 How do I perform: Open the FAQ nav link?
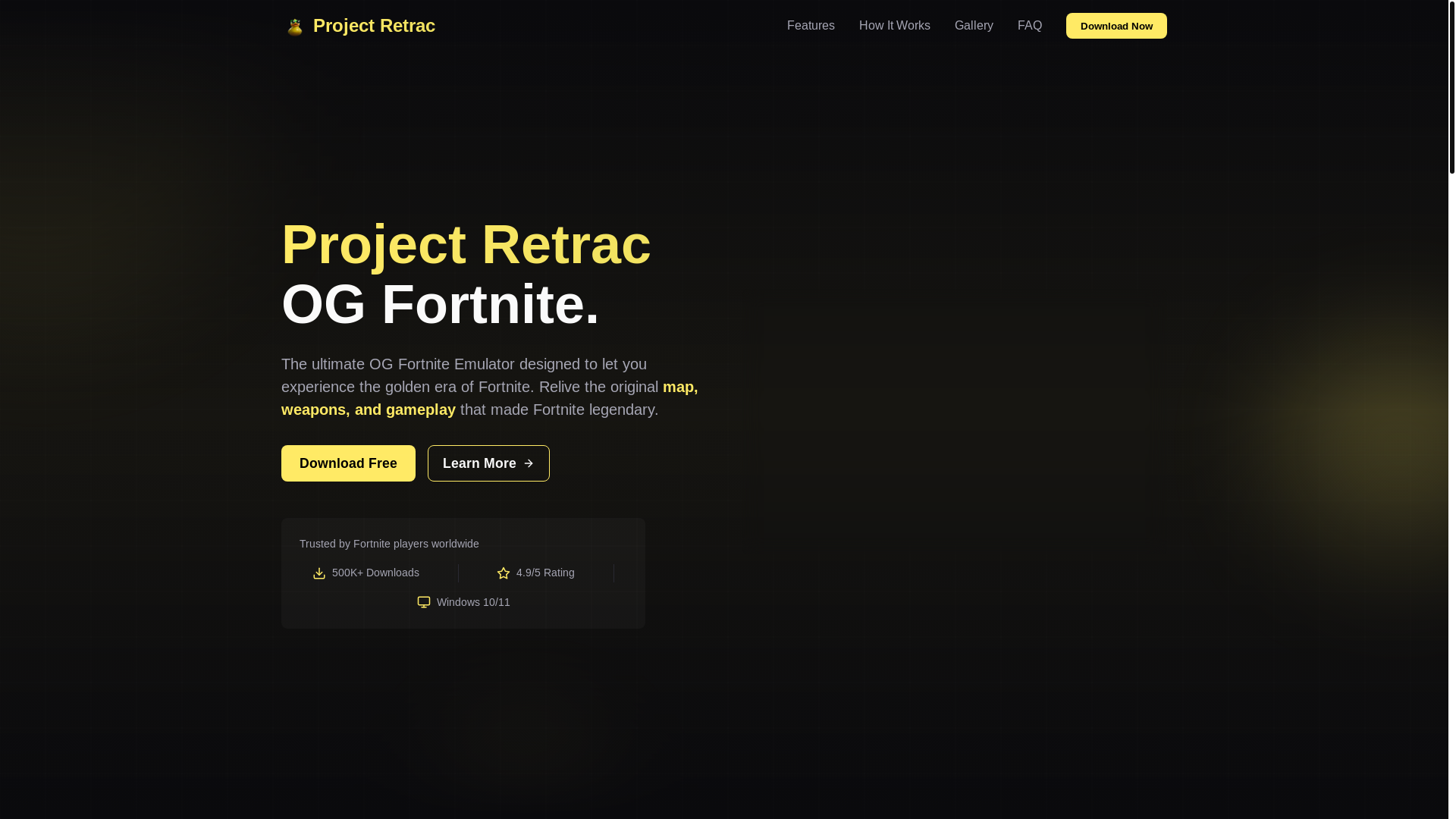[1030, 26]
